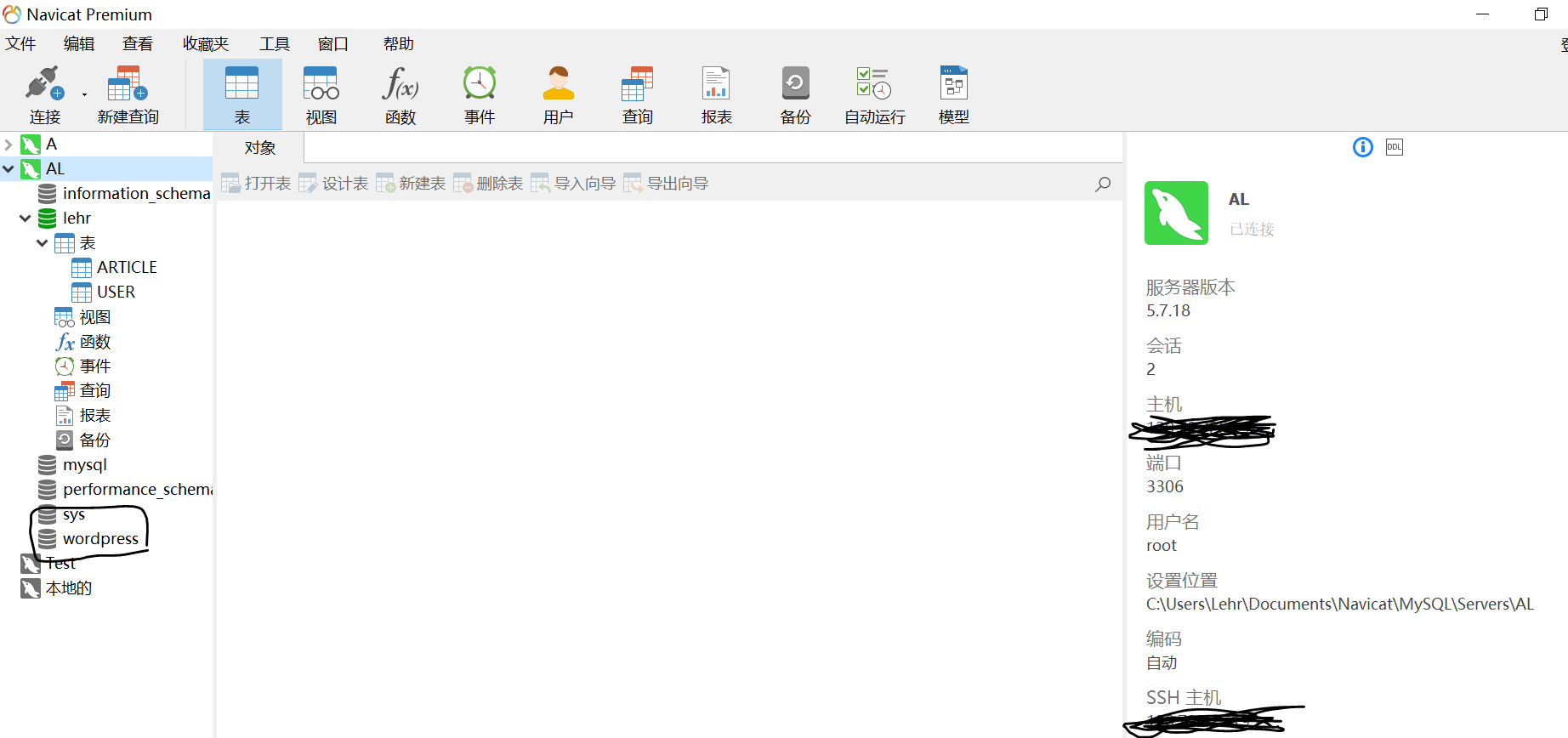Select connection A in the tree

pyautogui.click(x=51, y=145)
